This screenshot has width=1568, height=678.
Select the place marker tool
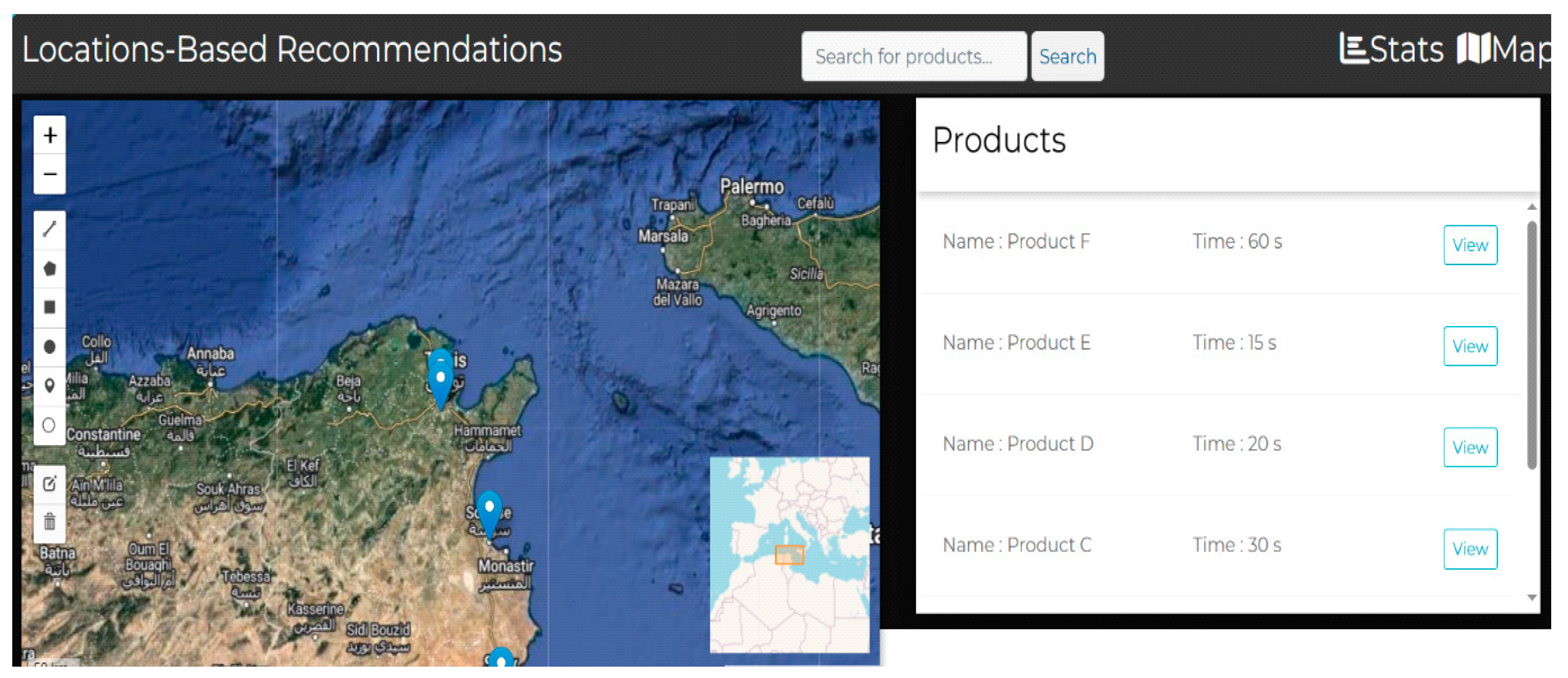pos(50,386)
